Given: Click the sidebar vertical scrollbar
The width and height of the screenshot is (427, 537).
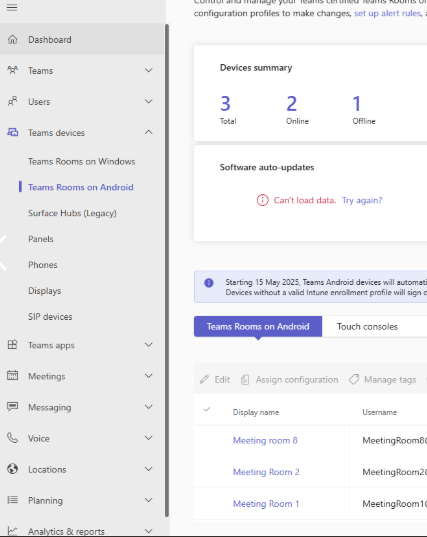Looking at the screenshot, I should (x=167, y=270).
